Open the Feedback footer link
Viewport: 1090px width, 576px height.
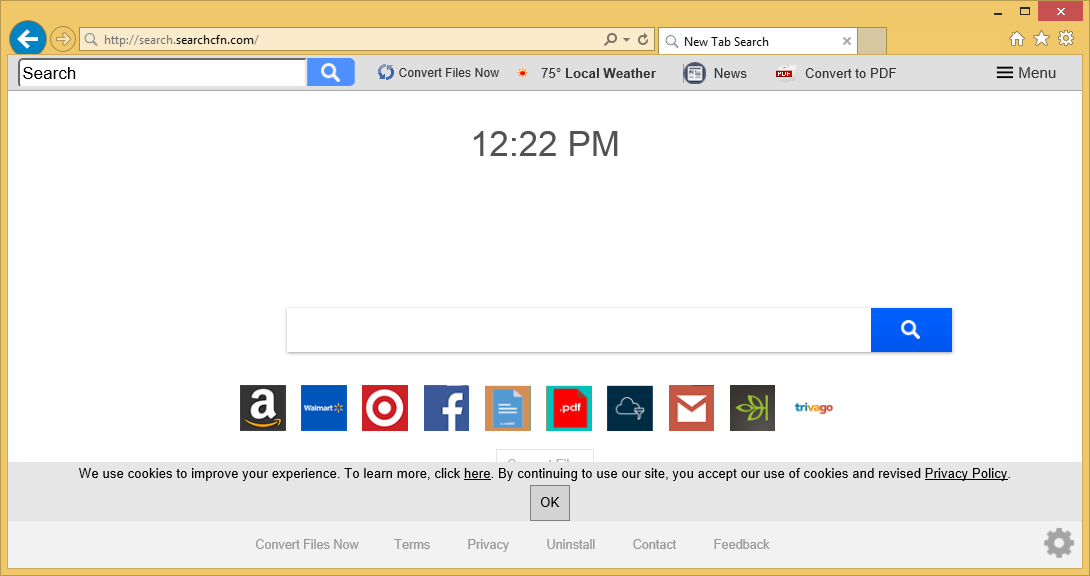(741, 544)
